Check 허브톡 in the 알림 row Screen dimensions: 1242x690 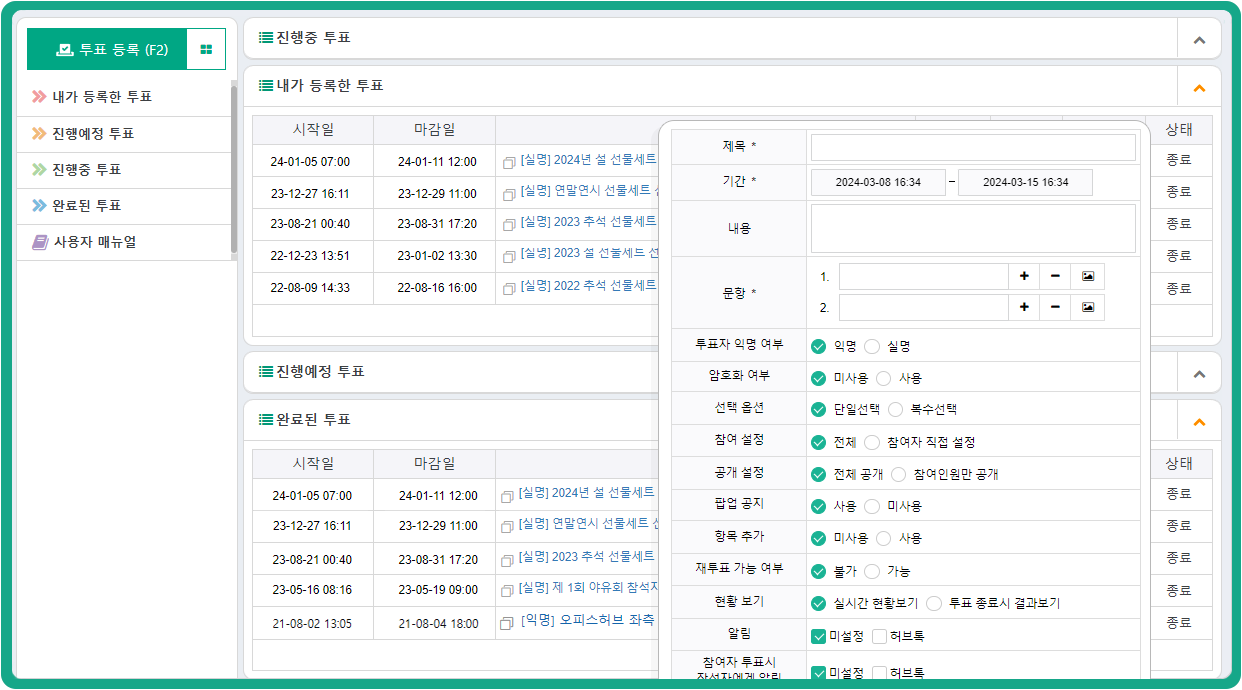(880, 636)
